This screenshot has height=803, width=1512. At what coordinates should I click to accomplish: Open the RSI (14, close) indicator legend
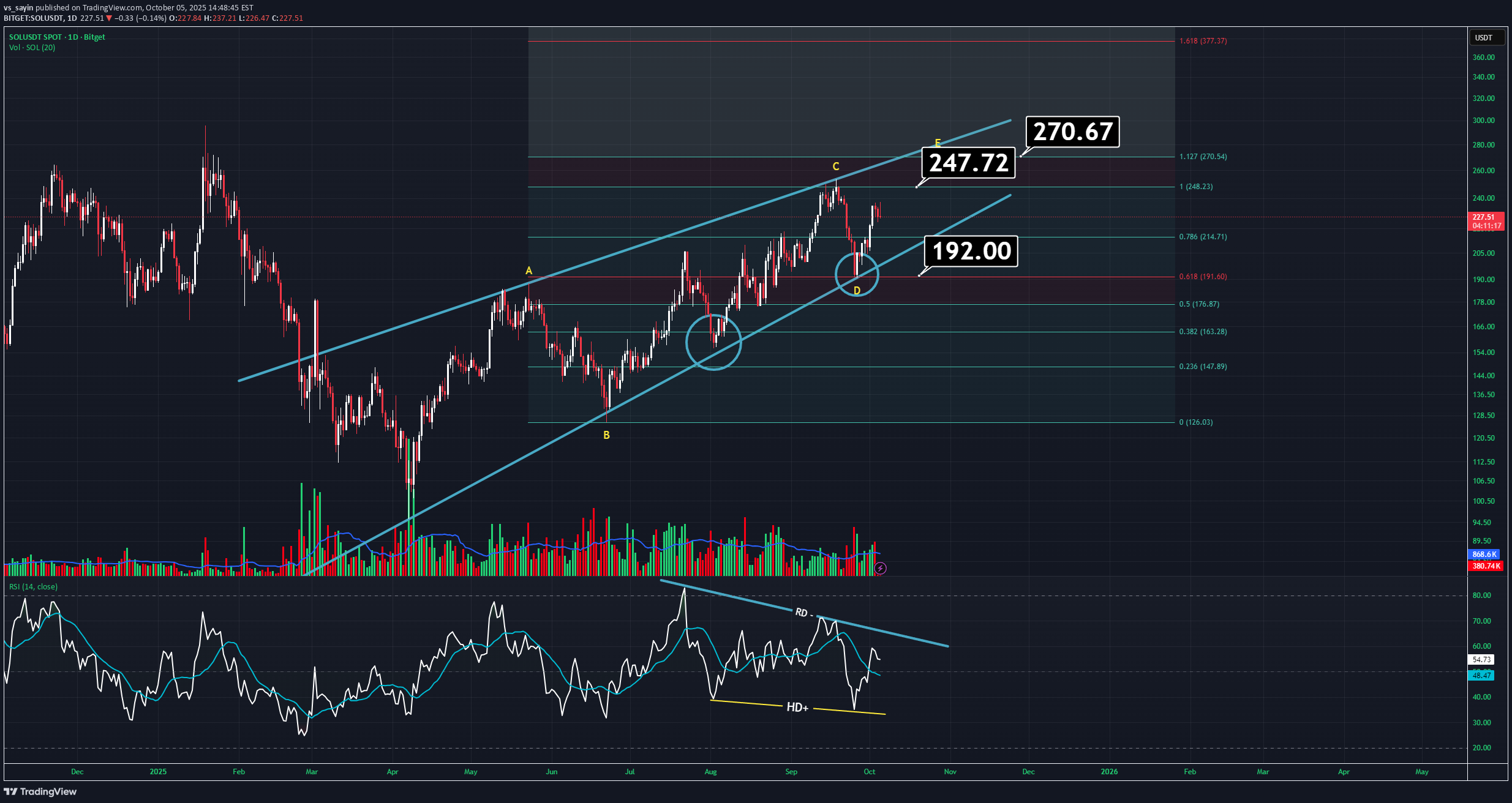tap(33, 586)
